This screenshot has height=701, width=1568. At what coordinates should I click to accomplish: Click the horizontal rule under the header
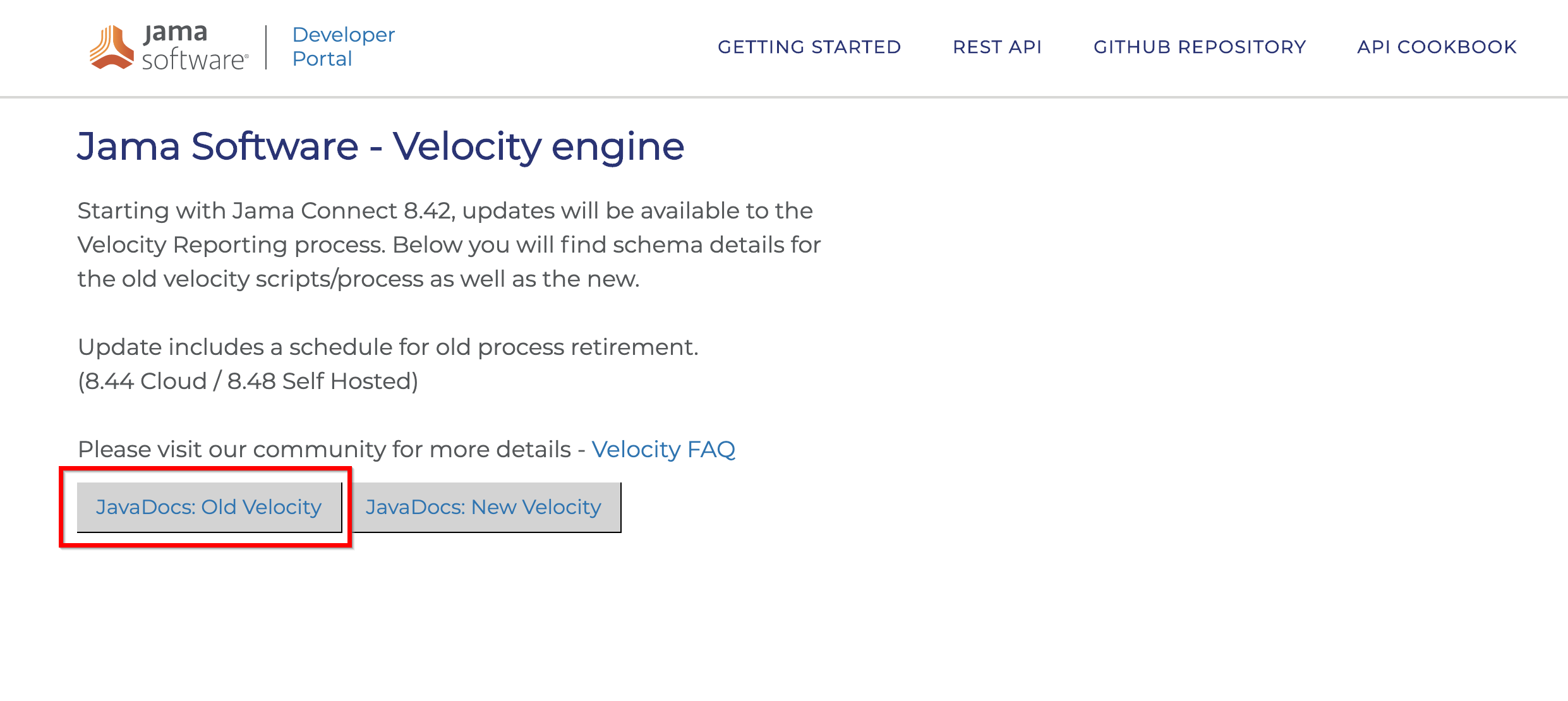tap(784, 97)
